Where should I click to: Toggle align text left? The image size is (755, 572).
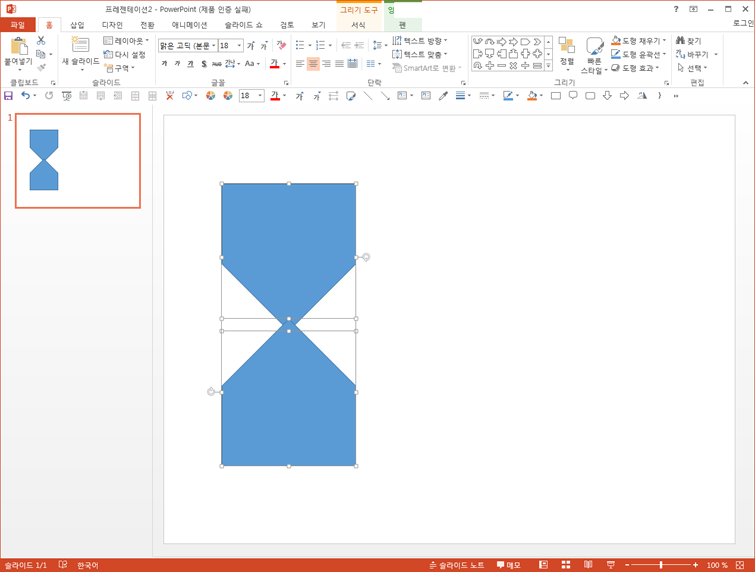pos(300,64)
